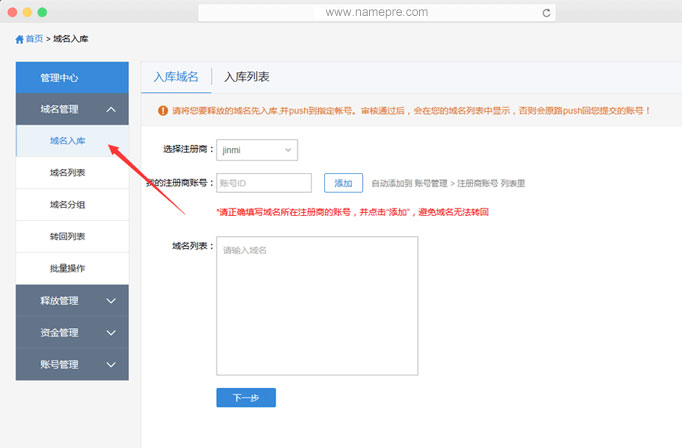Screen dimensions: 682x448
Task: Click inside the 域名列表 text area
Action: tap(317, 305)
